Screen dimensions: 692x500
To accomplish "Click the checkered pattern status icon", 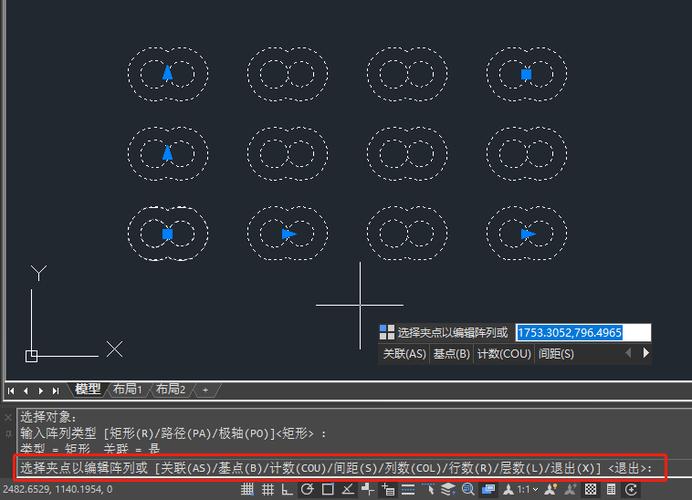I will tap(591, 490).
